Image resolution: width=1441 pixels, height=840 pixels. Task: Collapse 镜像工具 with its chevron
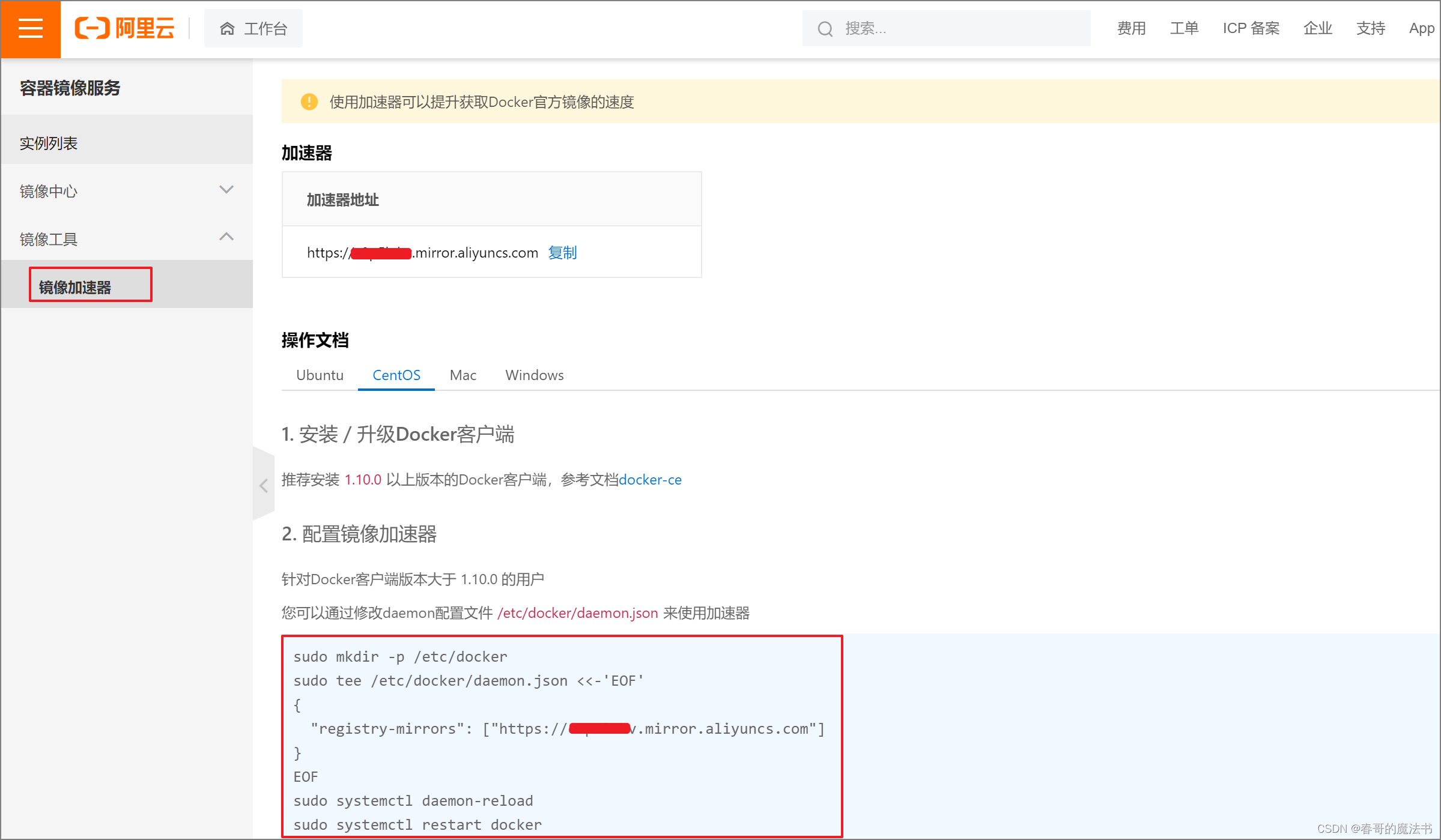point(226,237)
